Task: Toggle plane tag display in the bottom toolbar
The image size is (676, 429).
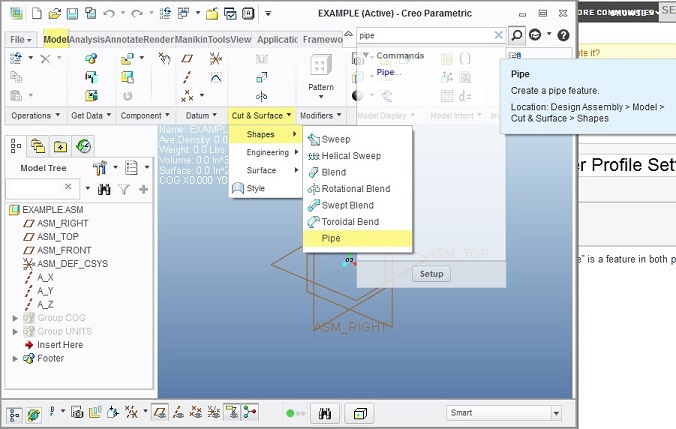Action: tap(232, 413)
